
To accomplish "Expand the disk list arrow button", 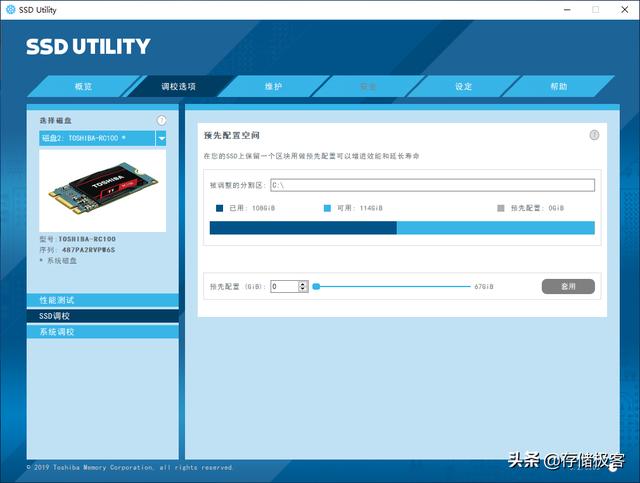I will [x=161, y=138].
